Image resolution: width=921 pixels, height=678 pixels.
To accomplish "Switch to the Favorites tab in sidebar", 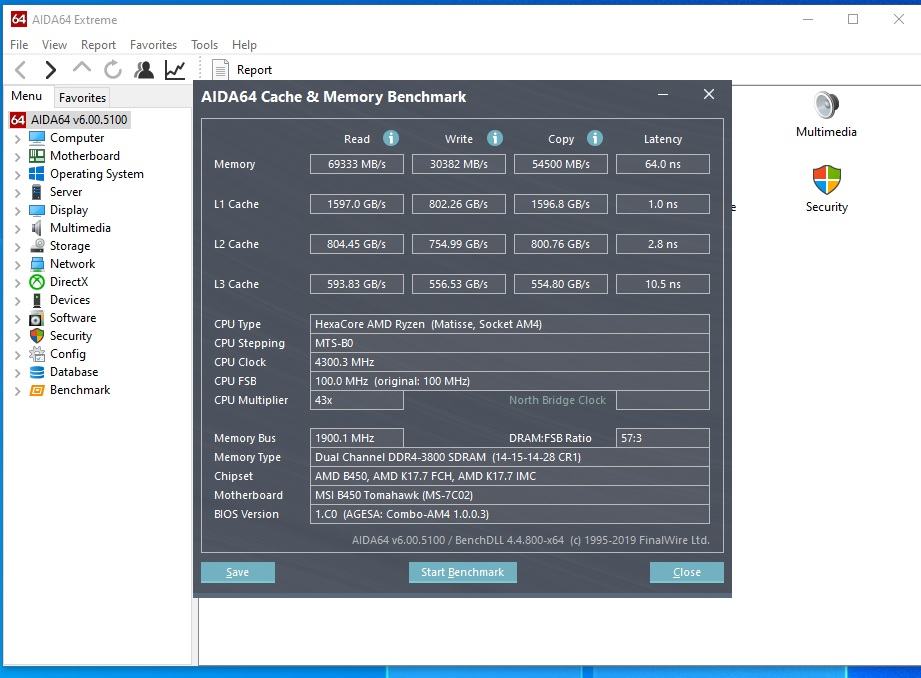I will click(x=82, y=98).
